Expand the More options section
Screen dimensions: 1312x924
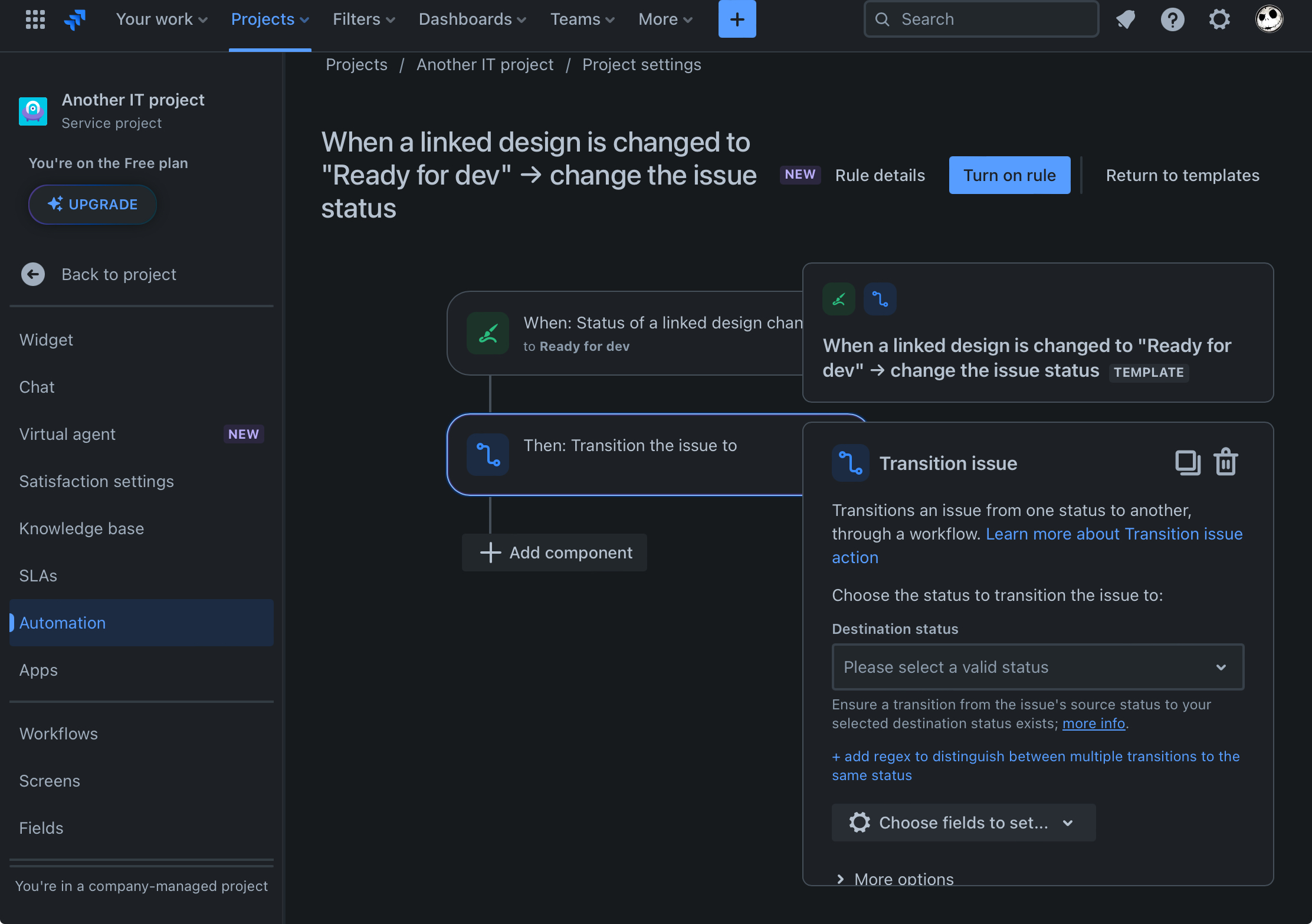893,879
